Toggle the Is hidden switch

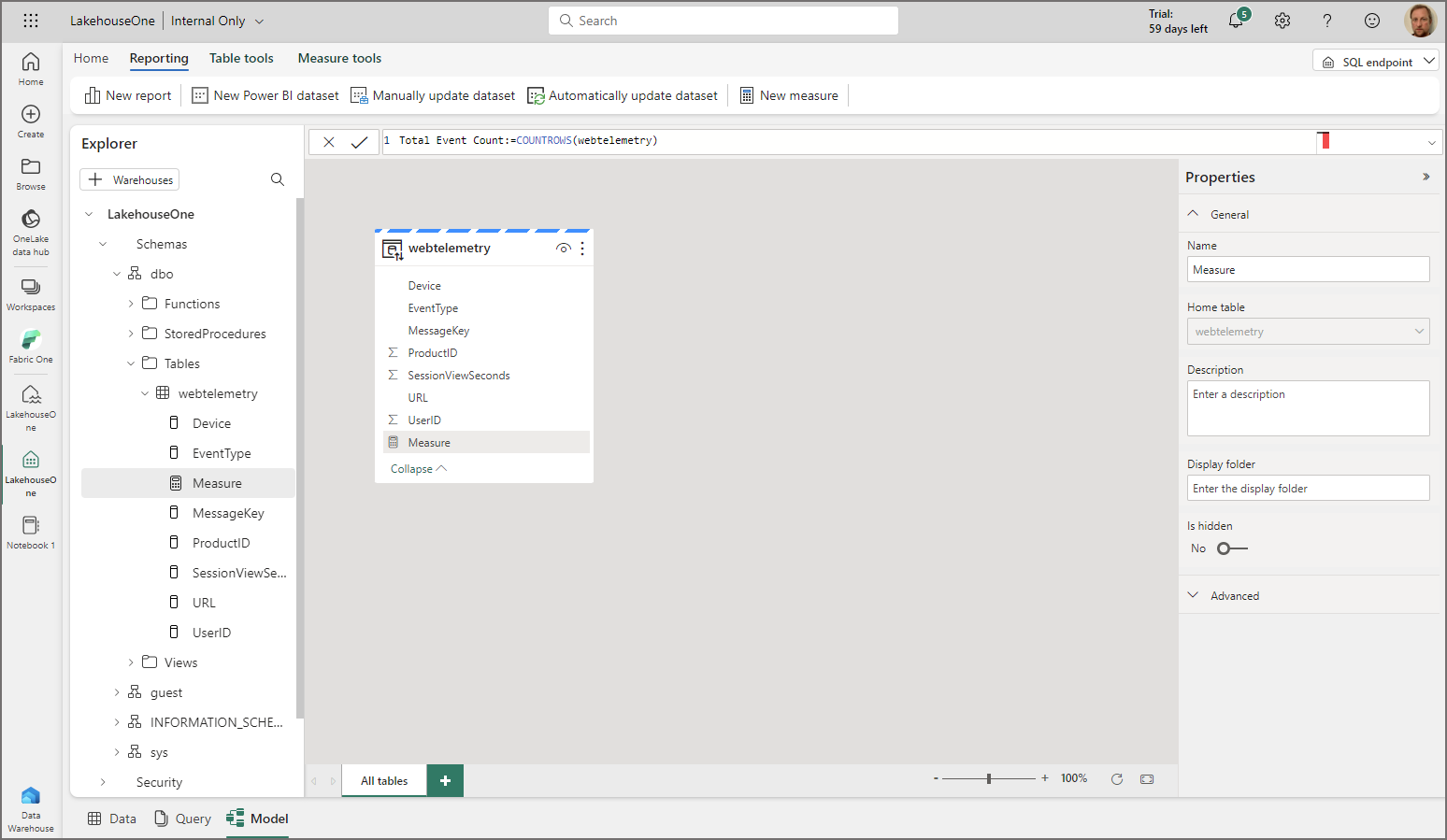(1232, 548)
